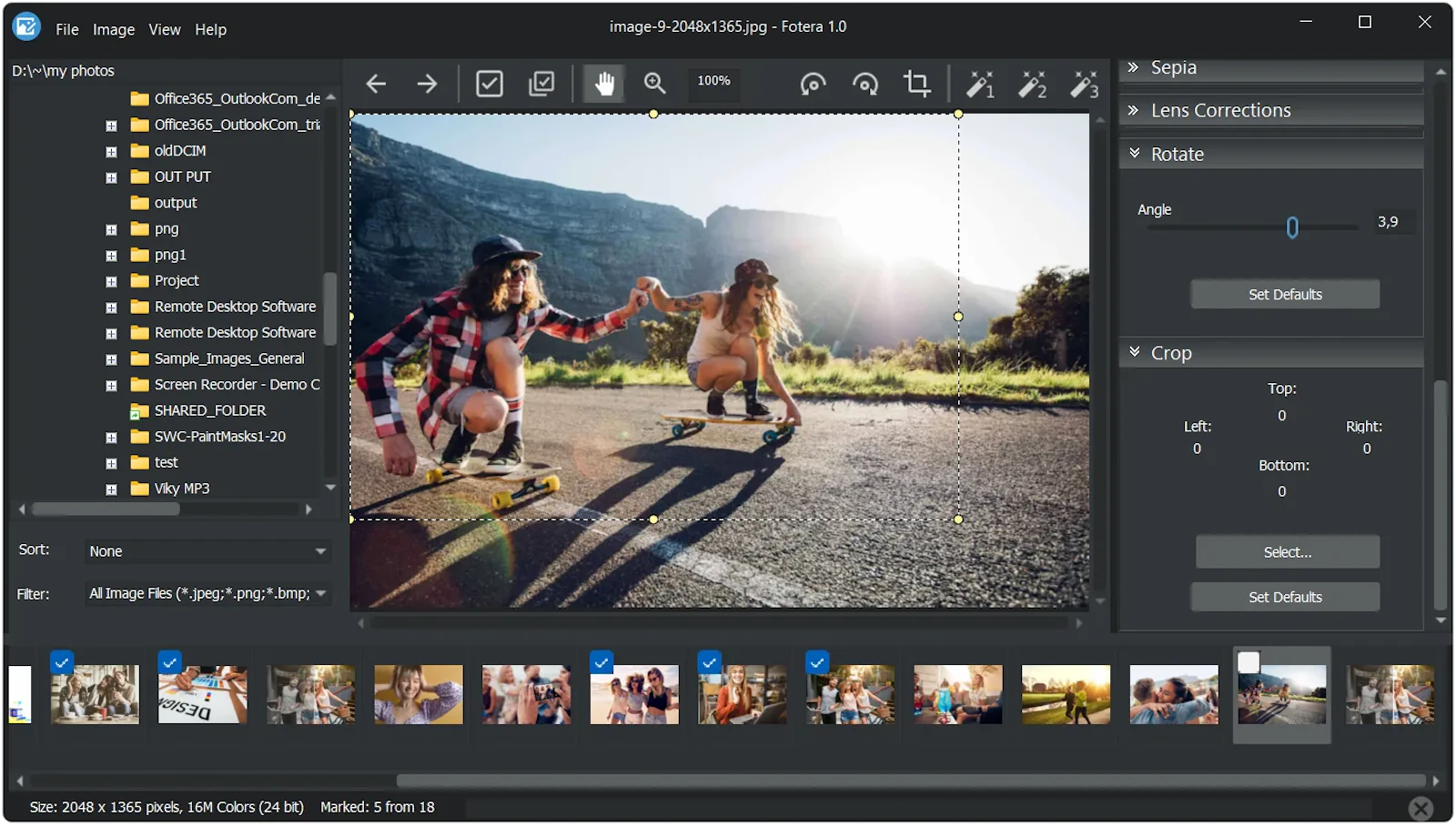Select the hand pan tool
The image size is (1456, 827).
point(604,84)
